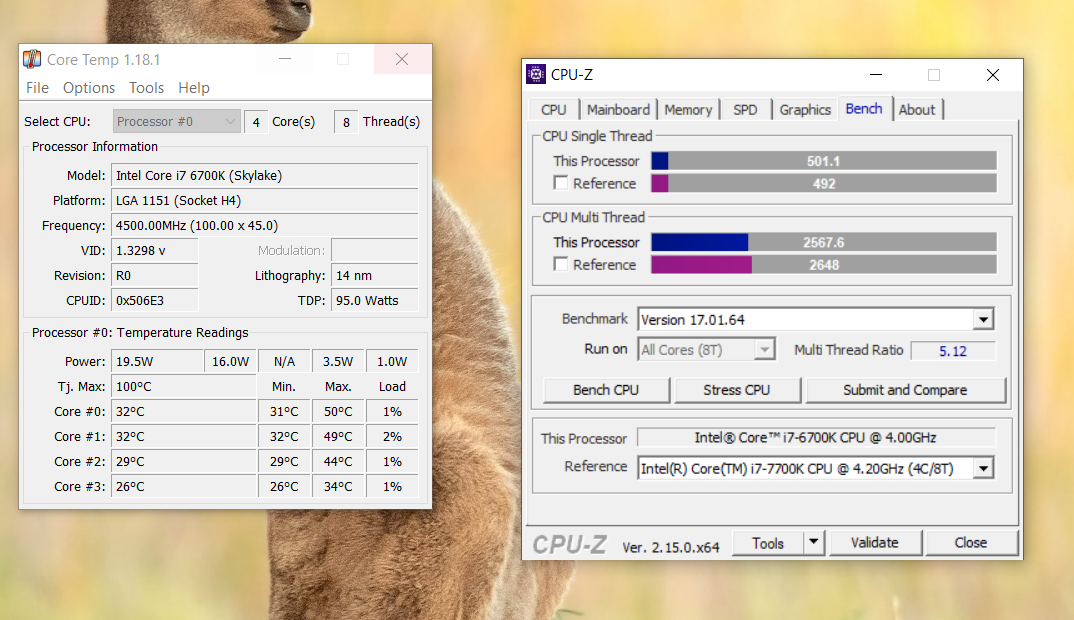Switch to the CPU tab in CPU-Z
The height and width of the screenshot is (620, 1074).
point(553,110)
